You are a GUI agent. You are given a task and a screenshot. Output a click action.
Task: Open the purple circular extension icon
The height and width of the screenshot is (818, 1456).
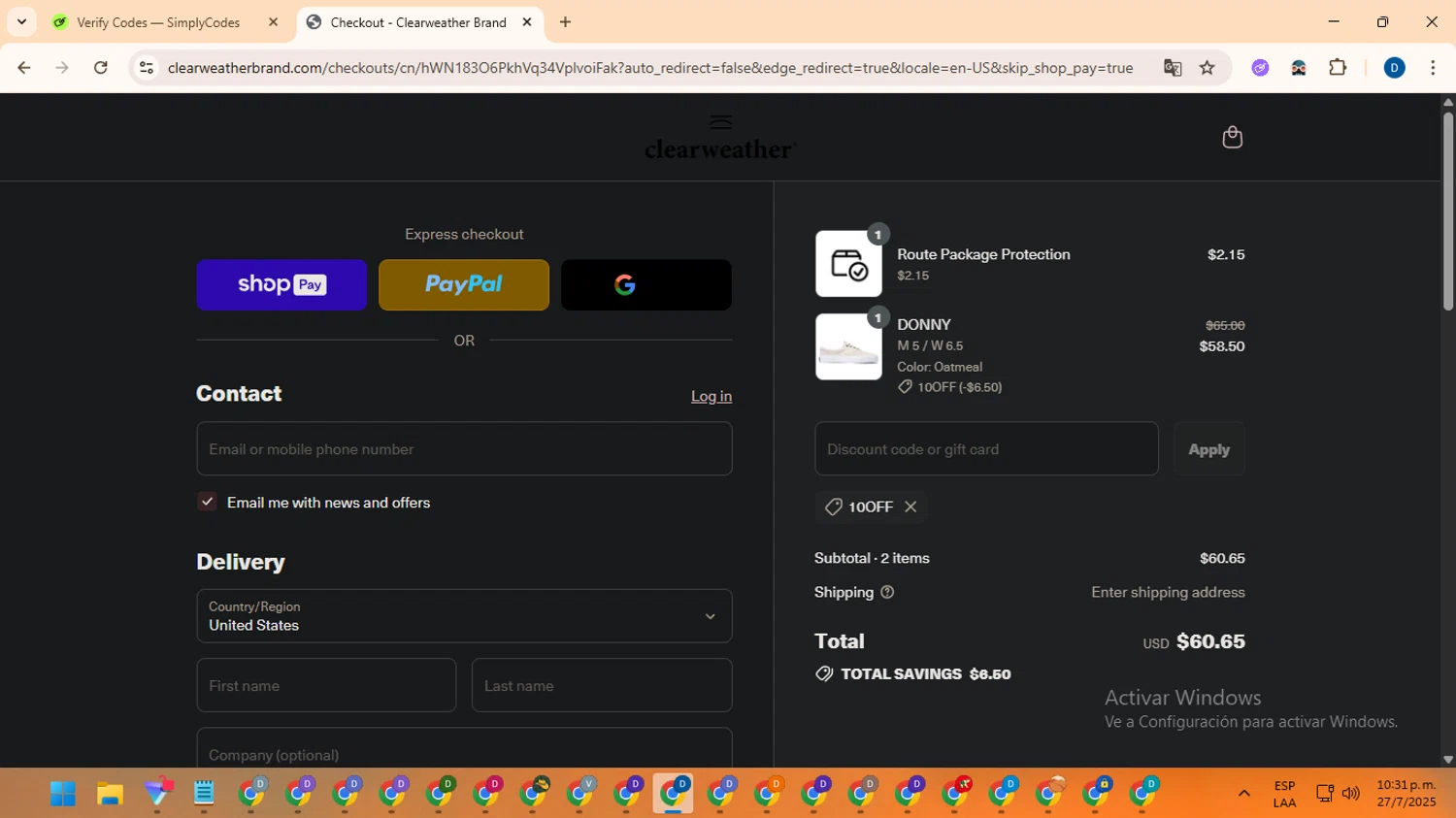tap(1260, 68)
